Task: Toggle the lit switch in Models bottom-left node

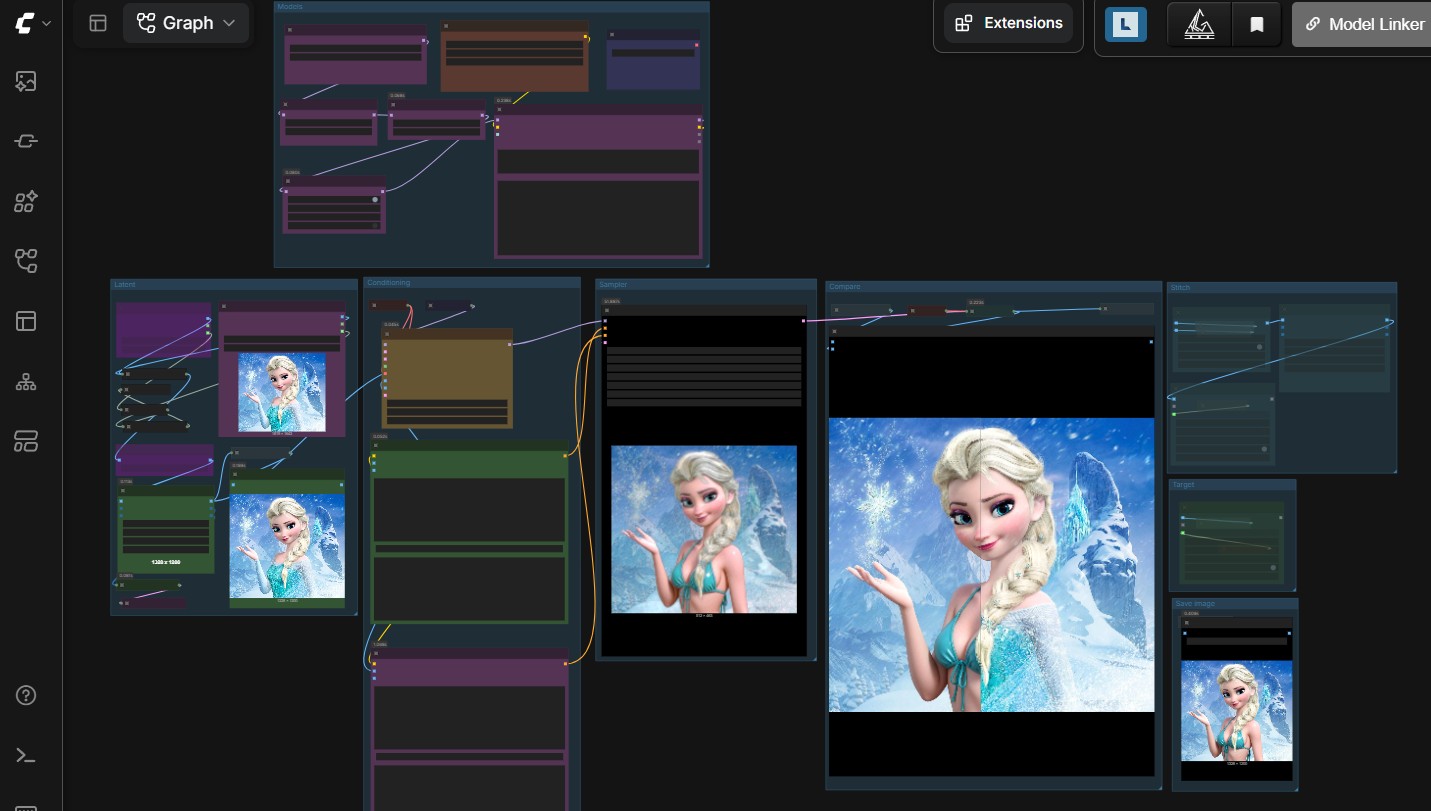Action: (375, 199)
